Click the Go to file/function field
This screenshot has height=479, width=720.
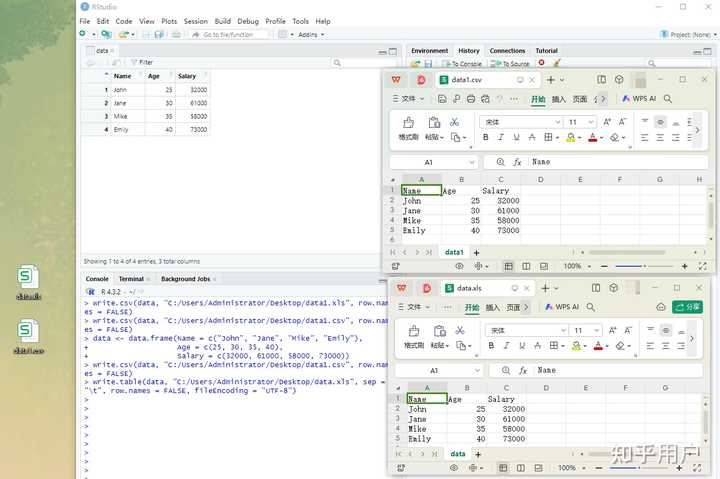click(x=229, y=34)
